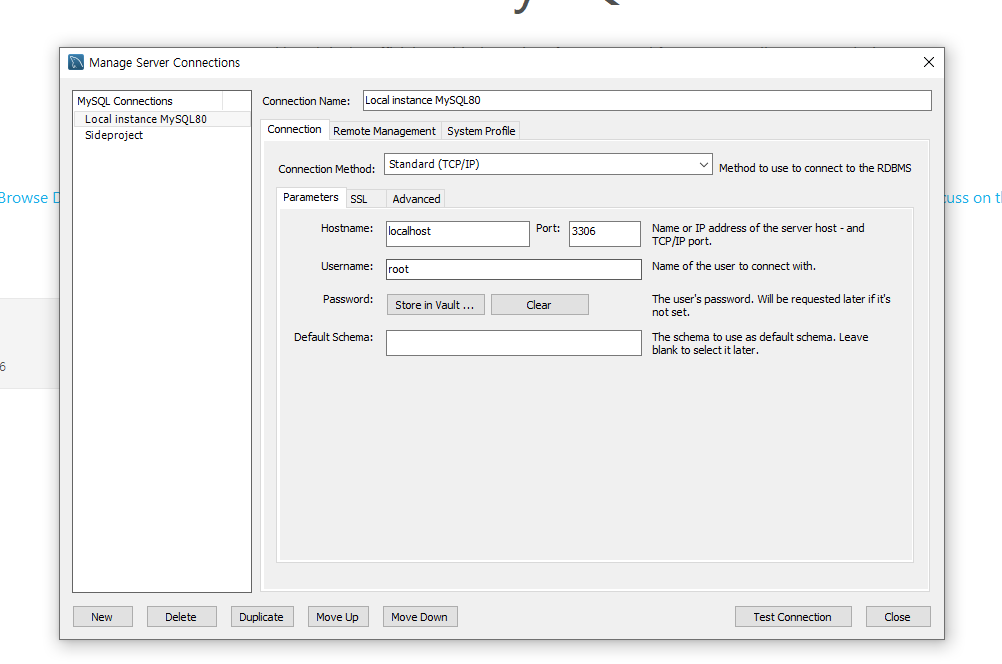Image resolution: width=1002 pixels, height=664 pixels.
Task: Select the Parameters sub-tab
Action: pyautogui.click(x=311, y=197)
